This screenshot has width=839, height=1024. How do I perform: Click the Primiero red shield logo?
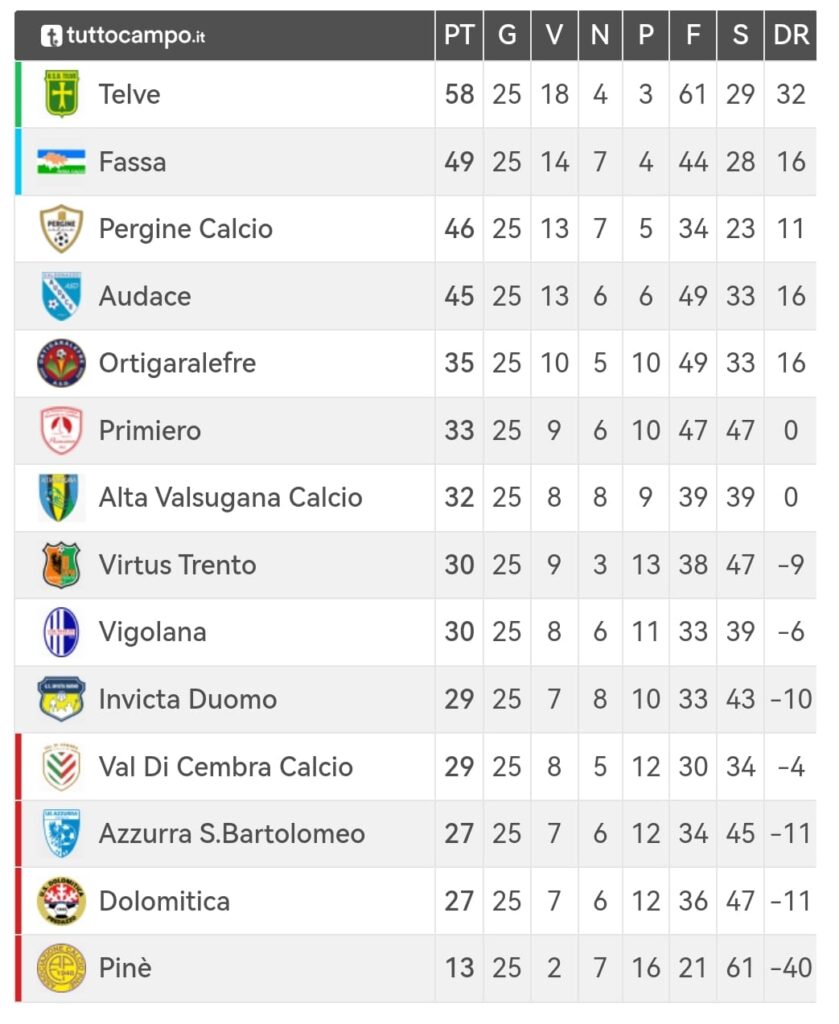[x=61, y=430]
